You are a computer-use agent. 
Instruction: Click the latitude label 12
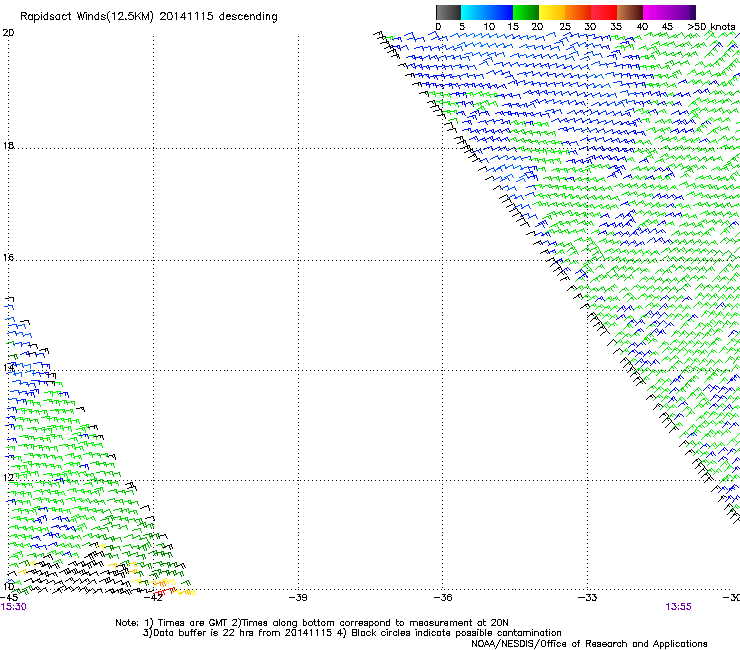coord(8,477)
